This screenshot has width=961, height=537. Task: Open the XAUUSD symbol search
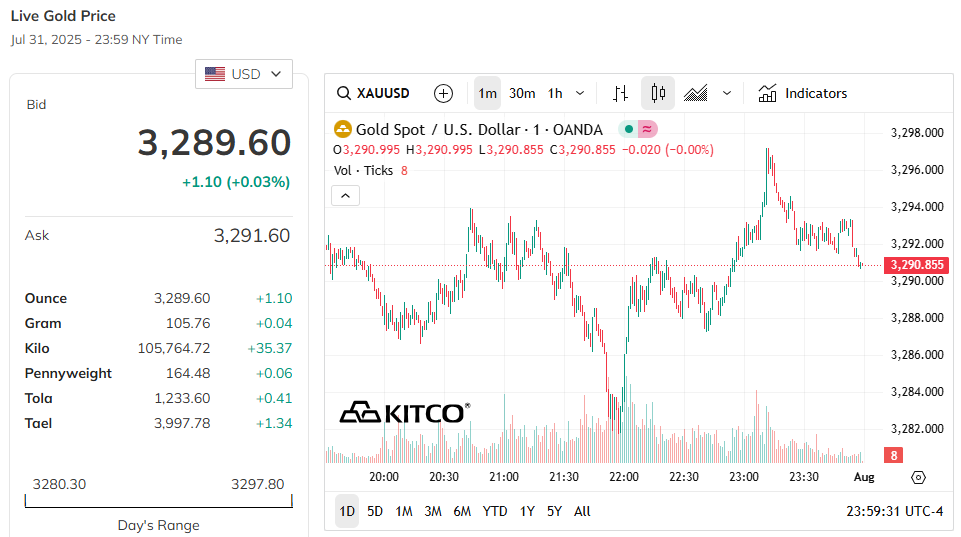[x=373, y=93]
